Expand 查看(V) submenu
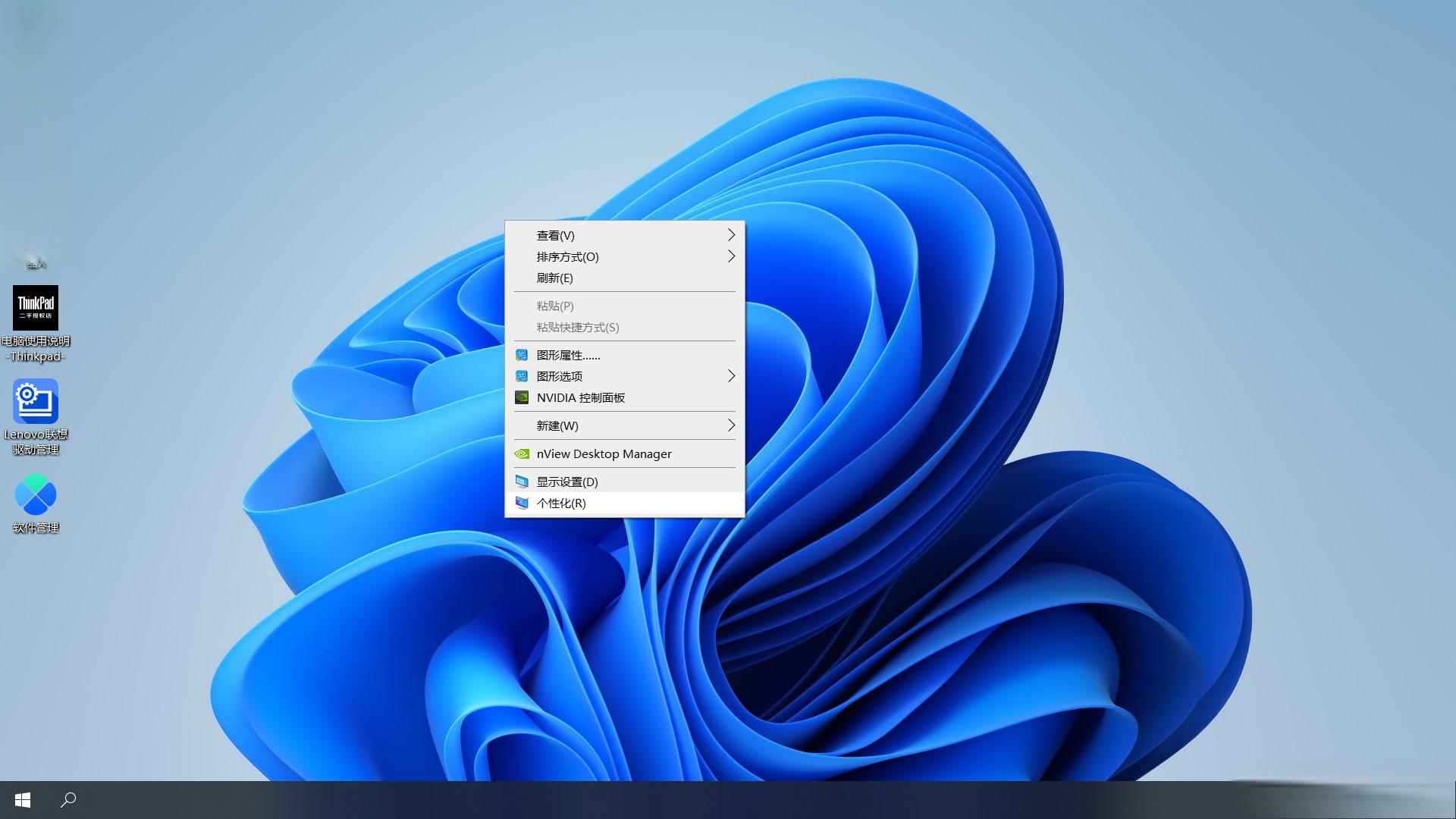The height and width of the screenshot is (819, 1456). (624, 234)
